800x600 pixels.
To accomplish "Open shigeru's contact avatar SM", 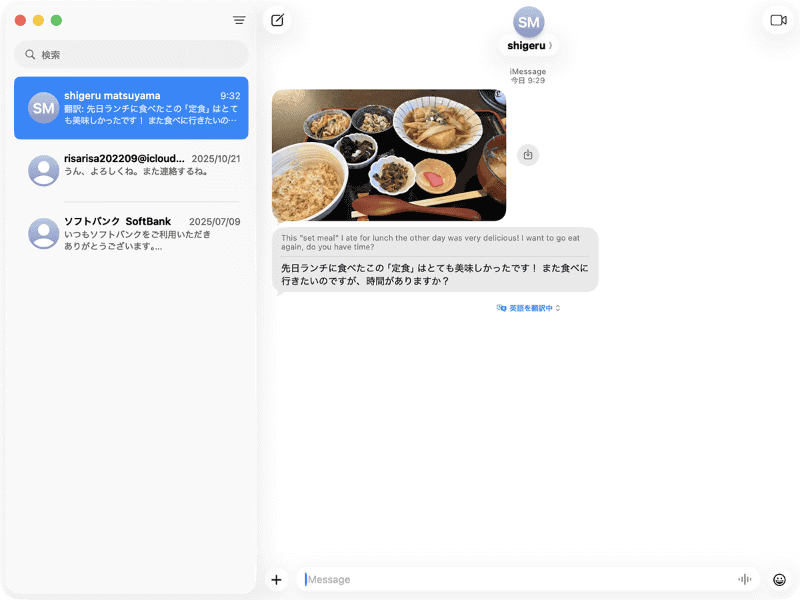I will (x=527, y=22).
